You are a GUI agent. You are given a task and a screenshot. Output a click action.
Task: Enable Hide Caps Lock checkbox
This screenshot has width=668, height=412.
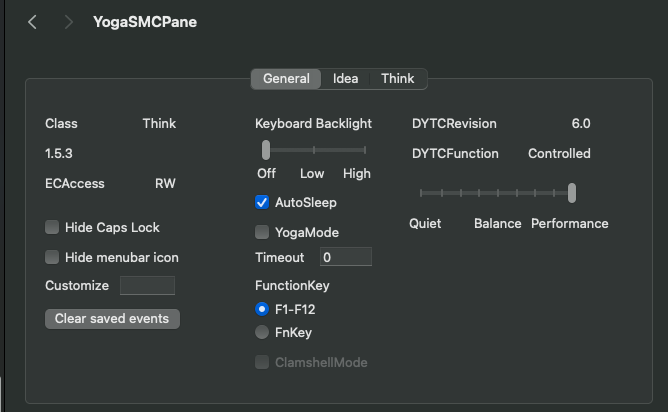tap(52, 227)
